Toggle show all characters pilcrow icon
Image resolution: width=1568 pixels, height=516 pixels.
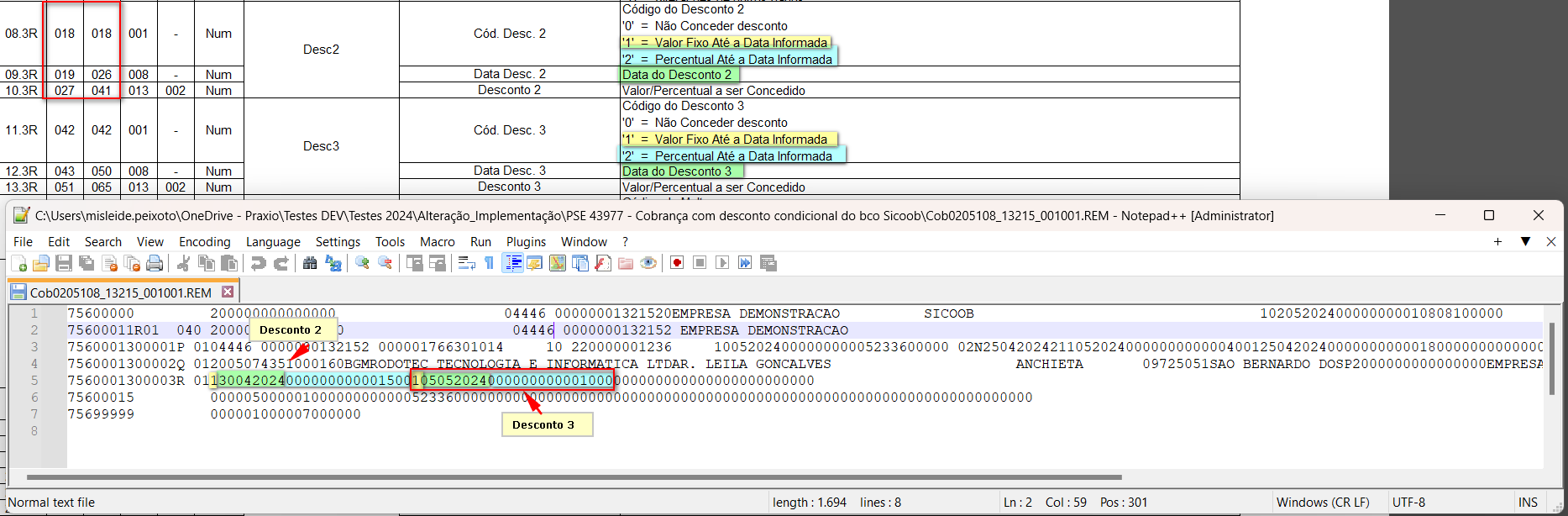point(490,264)
